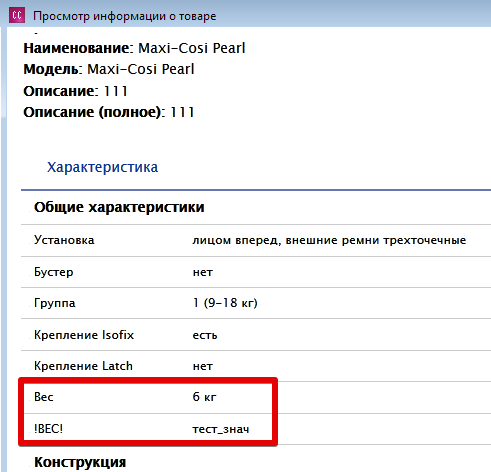Select the 'Крепление Isofix' row label
This screenshot has width=491, height=472.
point(84,335)
